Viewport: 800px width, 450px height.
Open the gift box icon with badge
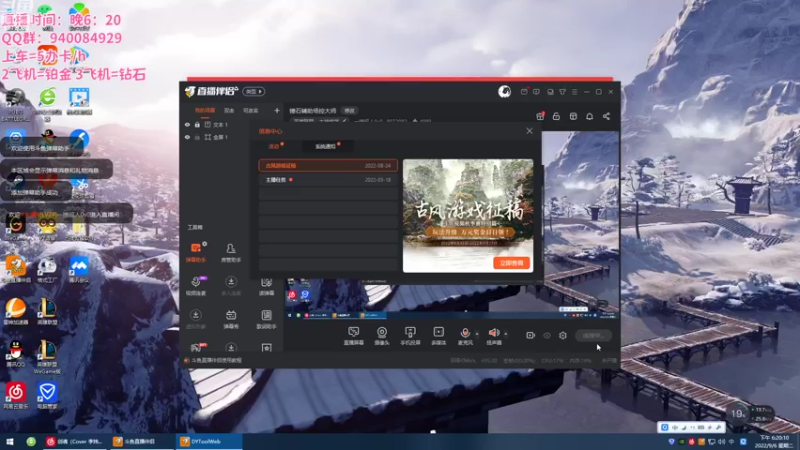click(540, 116)
